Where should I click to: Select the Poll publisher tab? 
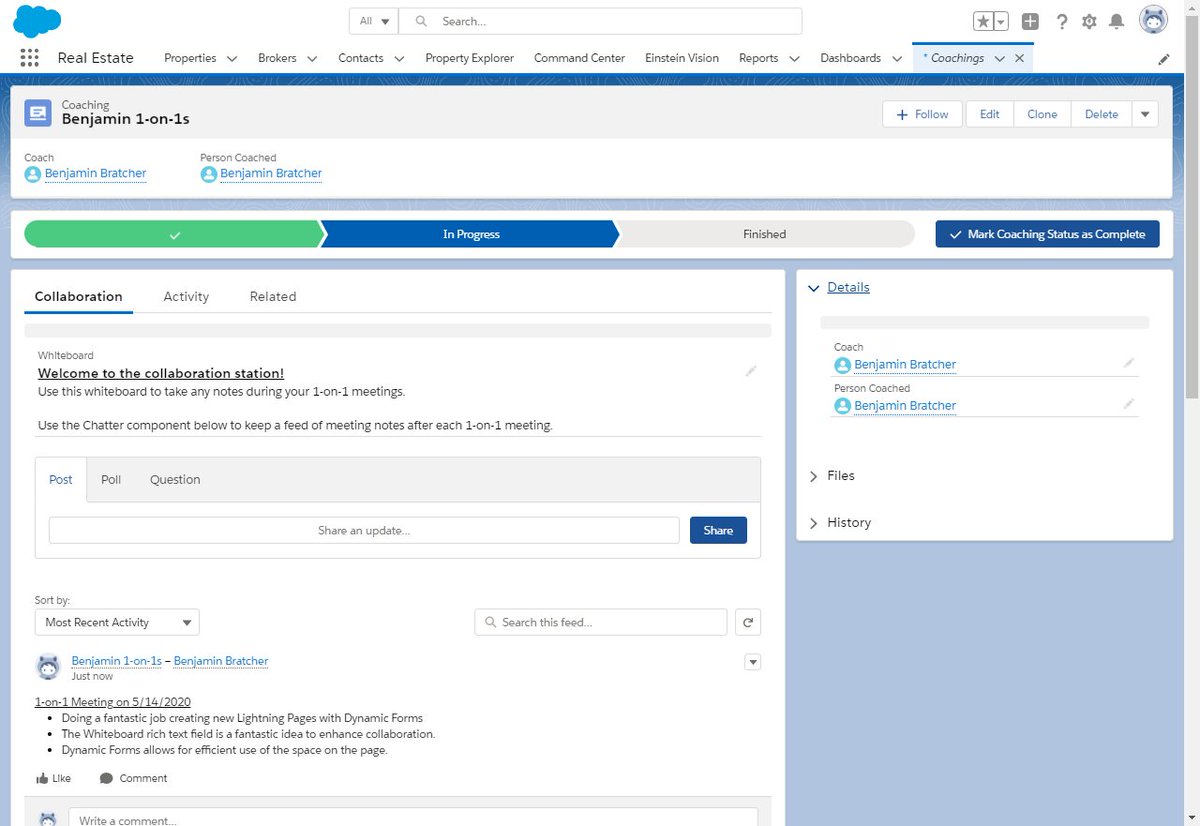click(x=111, y=480)
